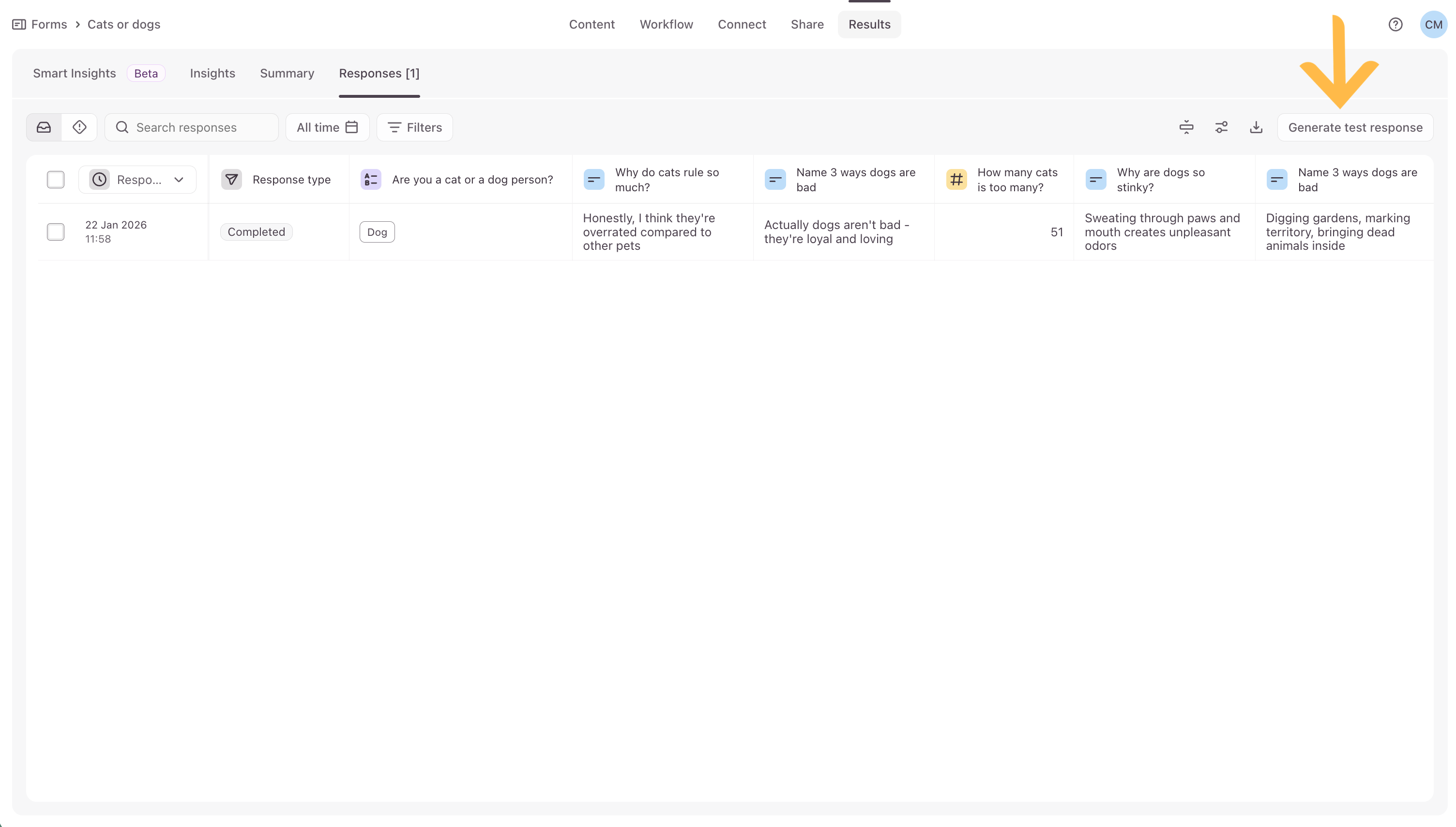Screen dimensions: 1456x827
Task: Click the CM user avatar
Action: (1433, 24)
